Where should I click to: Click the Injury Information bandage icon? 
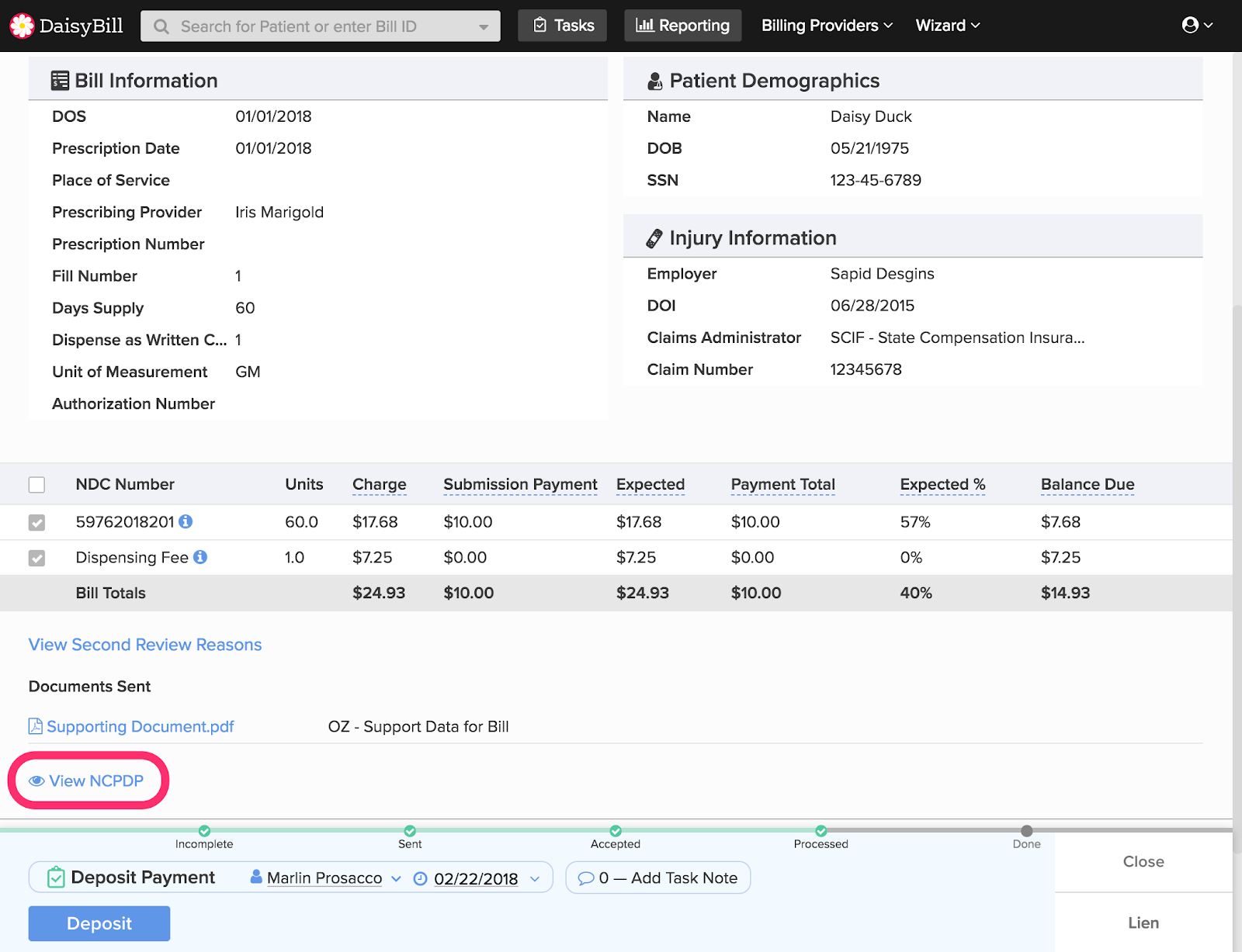pyautogui.click(x=654, y=238)
